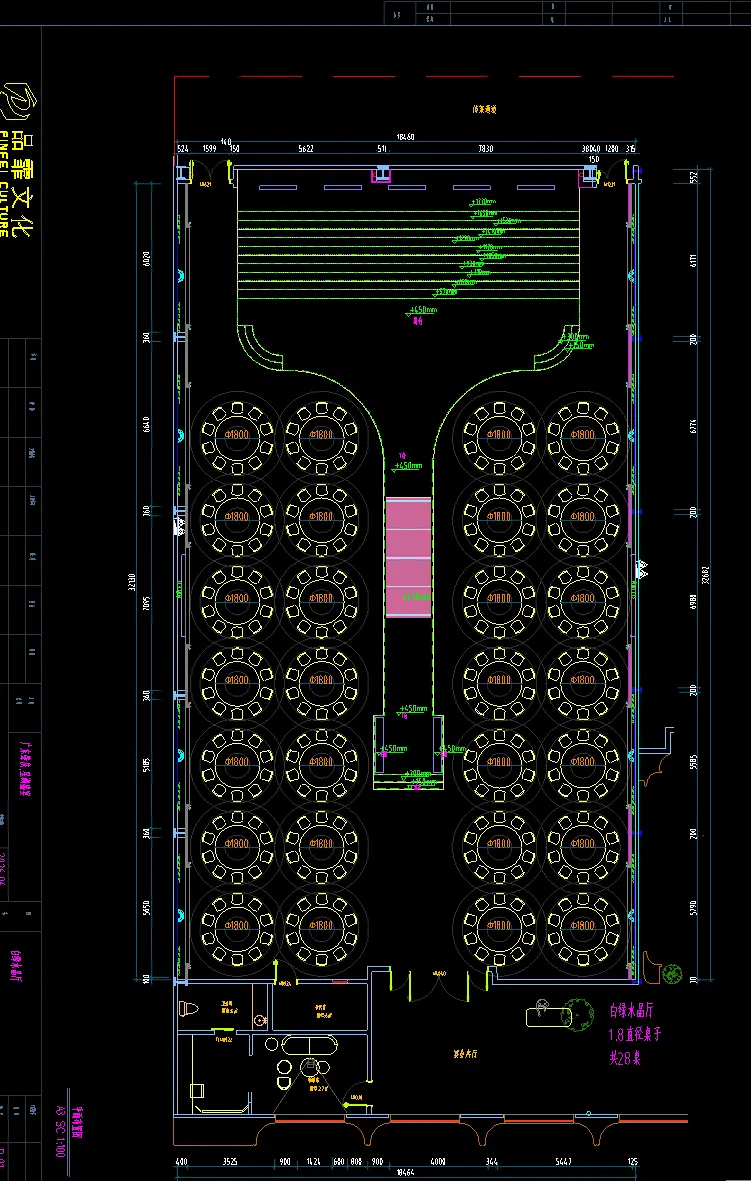751x1181 pixels.
Task: Click the yellow room label above the stage
Action: (x=484, y=109)
